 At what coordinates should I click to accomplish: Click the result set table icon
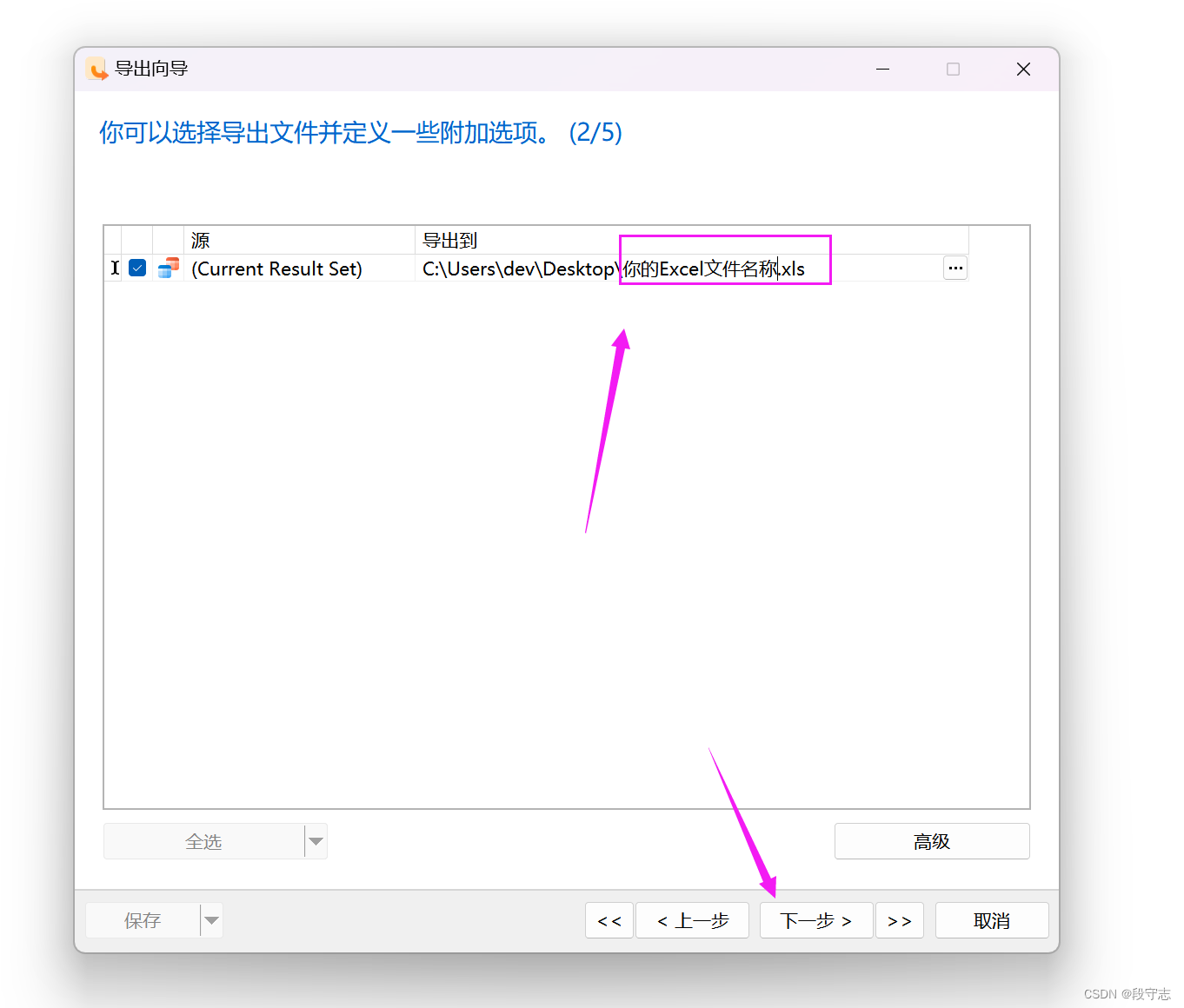168,268
